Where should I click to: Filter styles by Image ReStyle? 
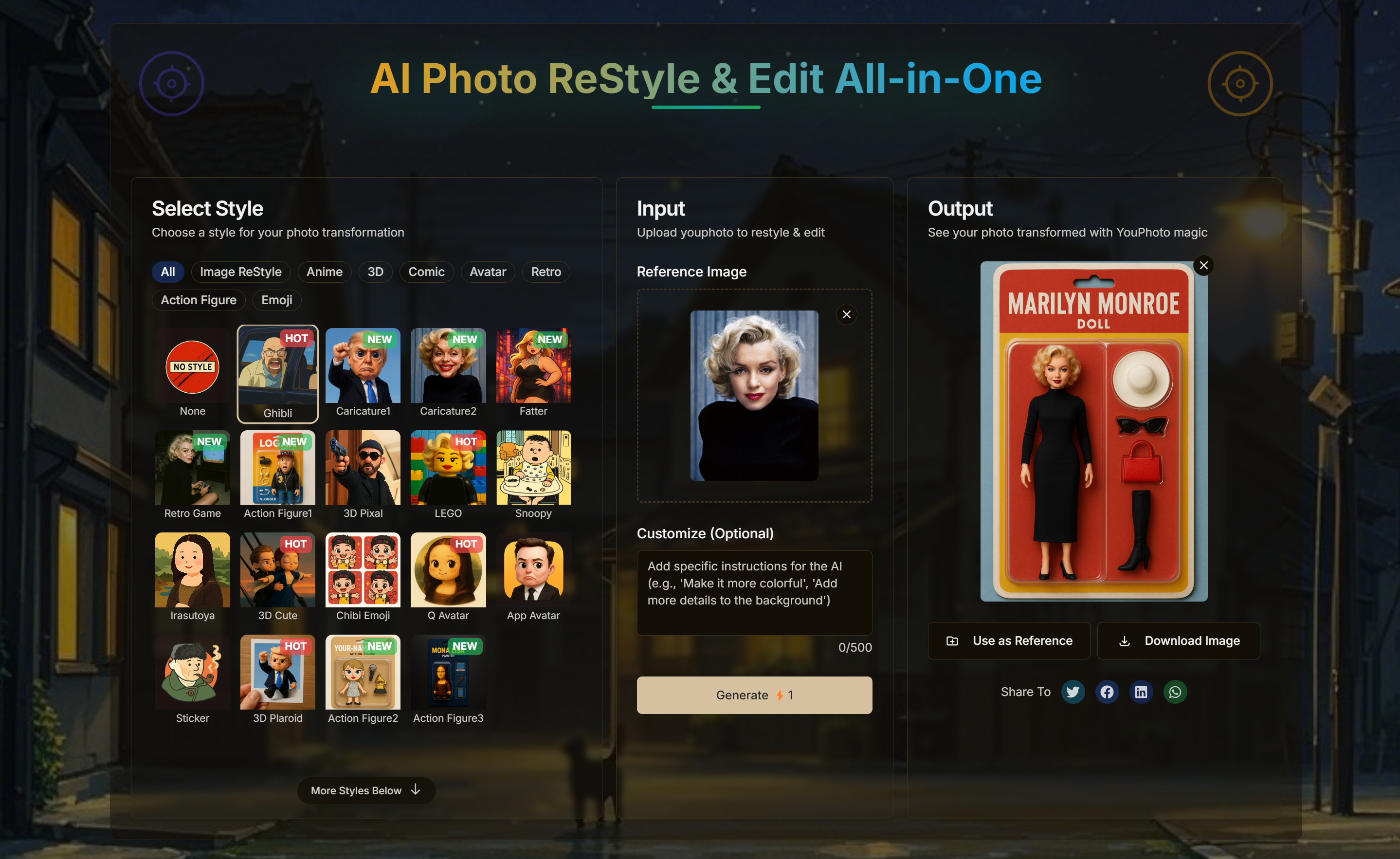click(x=241, y=272)
